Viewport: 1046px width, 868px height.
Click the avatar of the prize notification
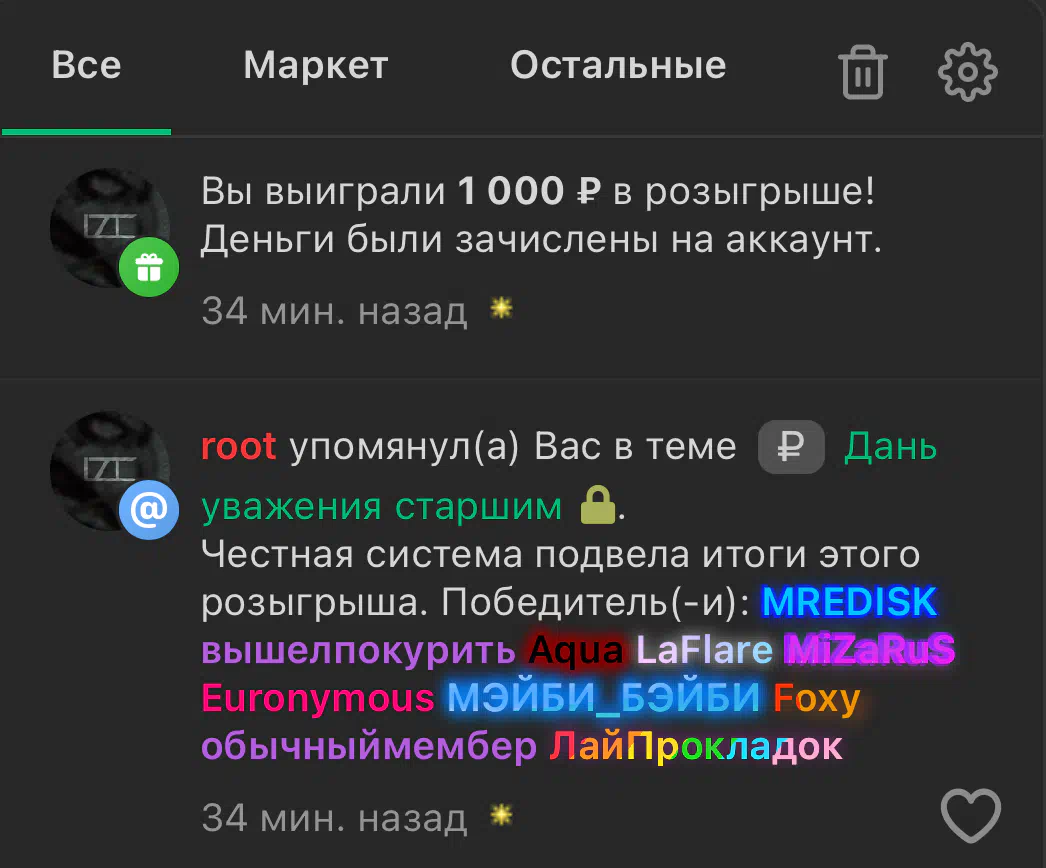109,228
